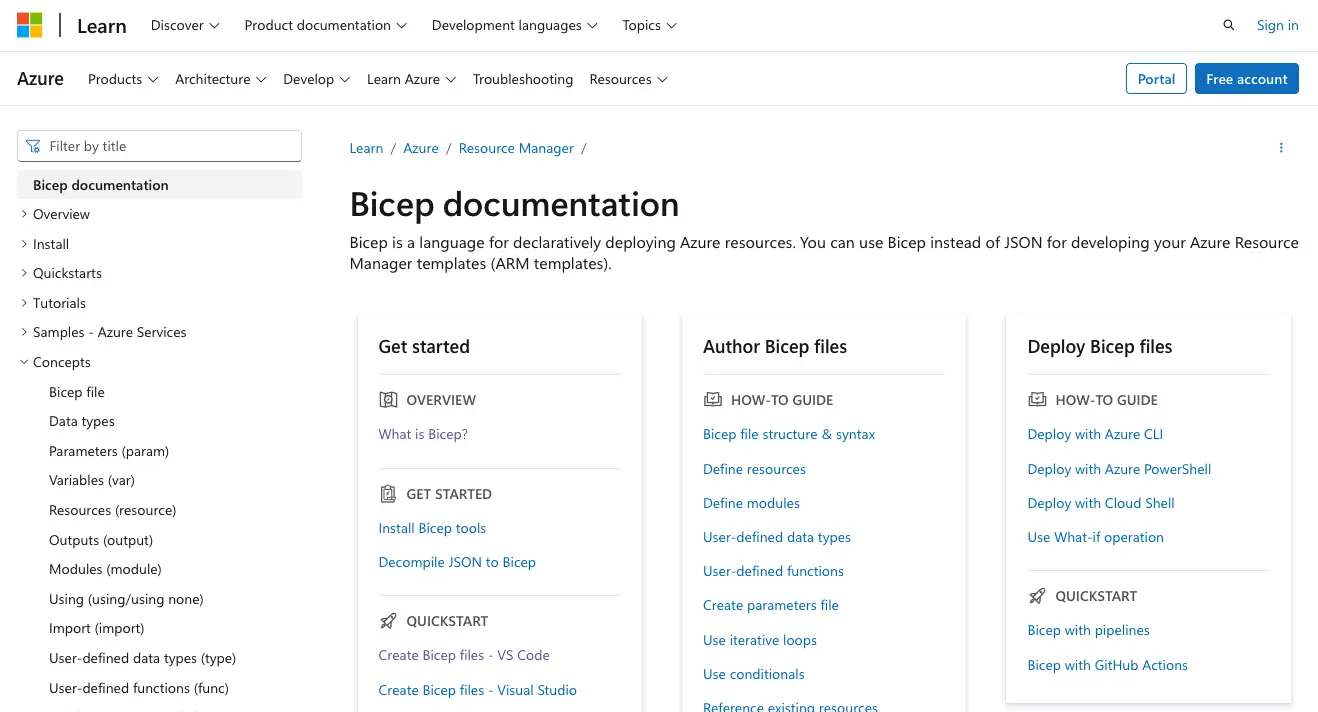Click the filter icon in title filter box
1318x712 pixels.
pos(34,146)
